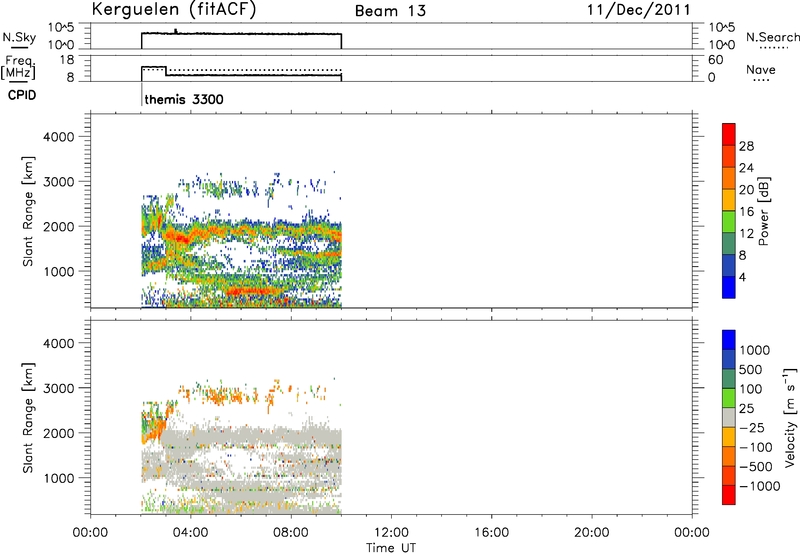This screenshot has width=800, height=554.
Task: Click '1000' on the velocity plot range axis
Action: (59, 478)
